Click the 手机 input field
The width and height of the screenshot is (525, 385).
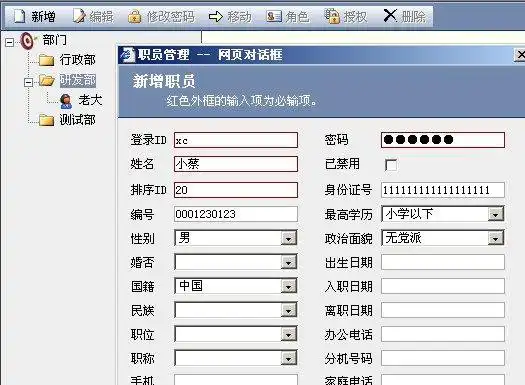tap(236, 380)
